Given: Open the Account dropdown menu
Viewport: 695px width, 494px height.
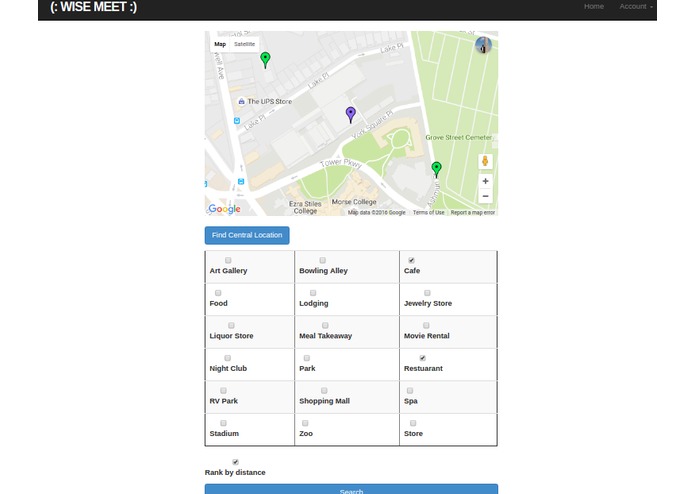Looking at the screenshot, I should pos(636,6).
